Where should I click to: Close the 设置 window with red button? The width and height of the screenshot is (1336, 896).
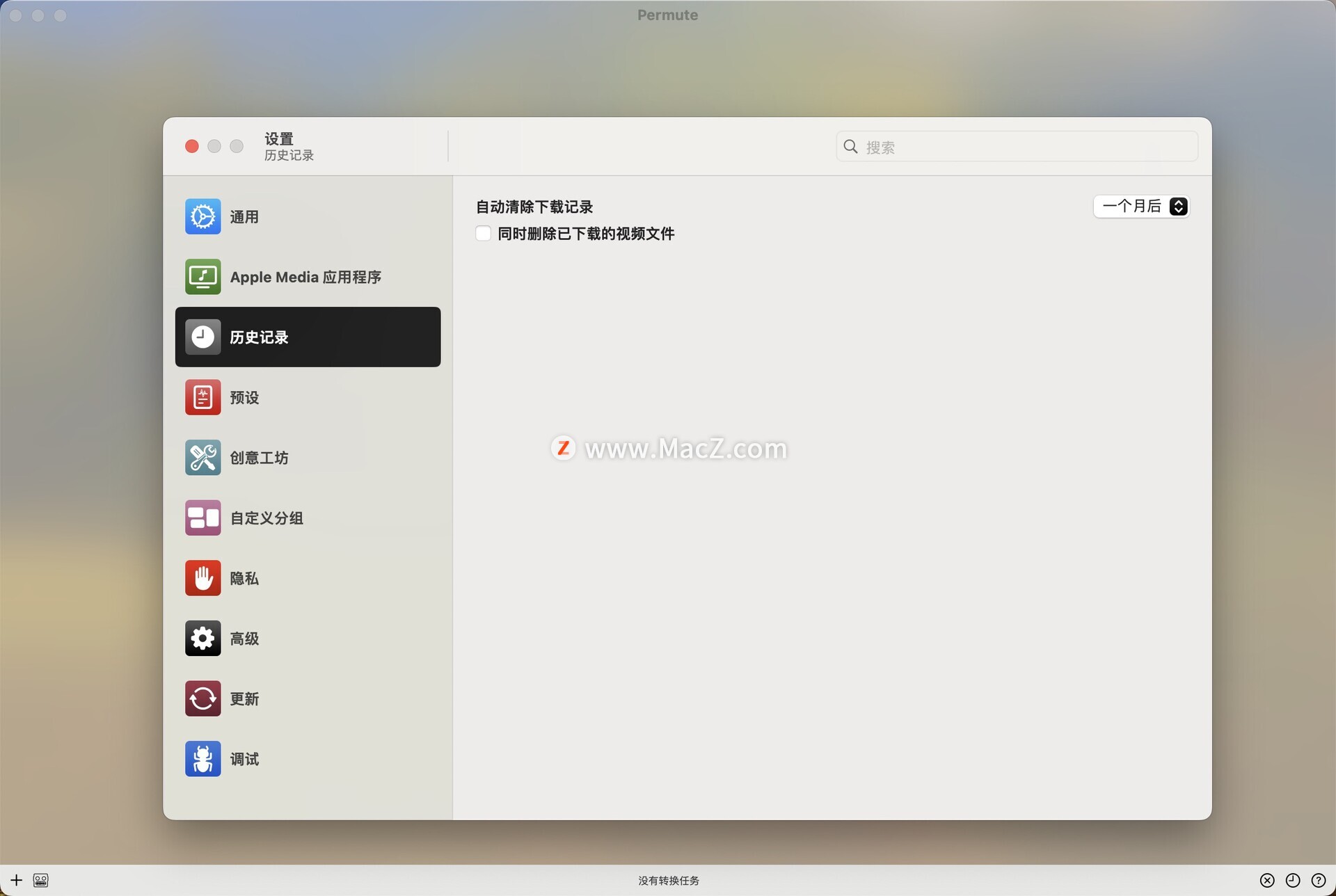click(x=192, y=146)
